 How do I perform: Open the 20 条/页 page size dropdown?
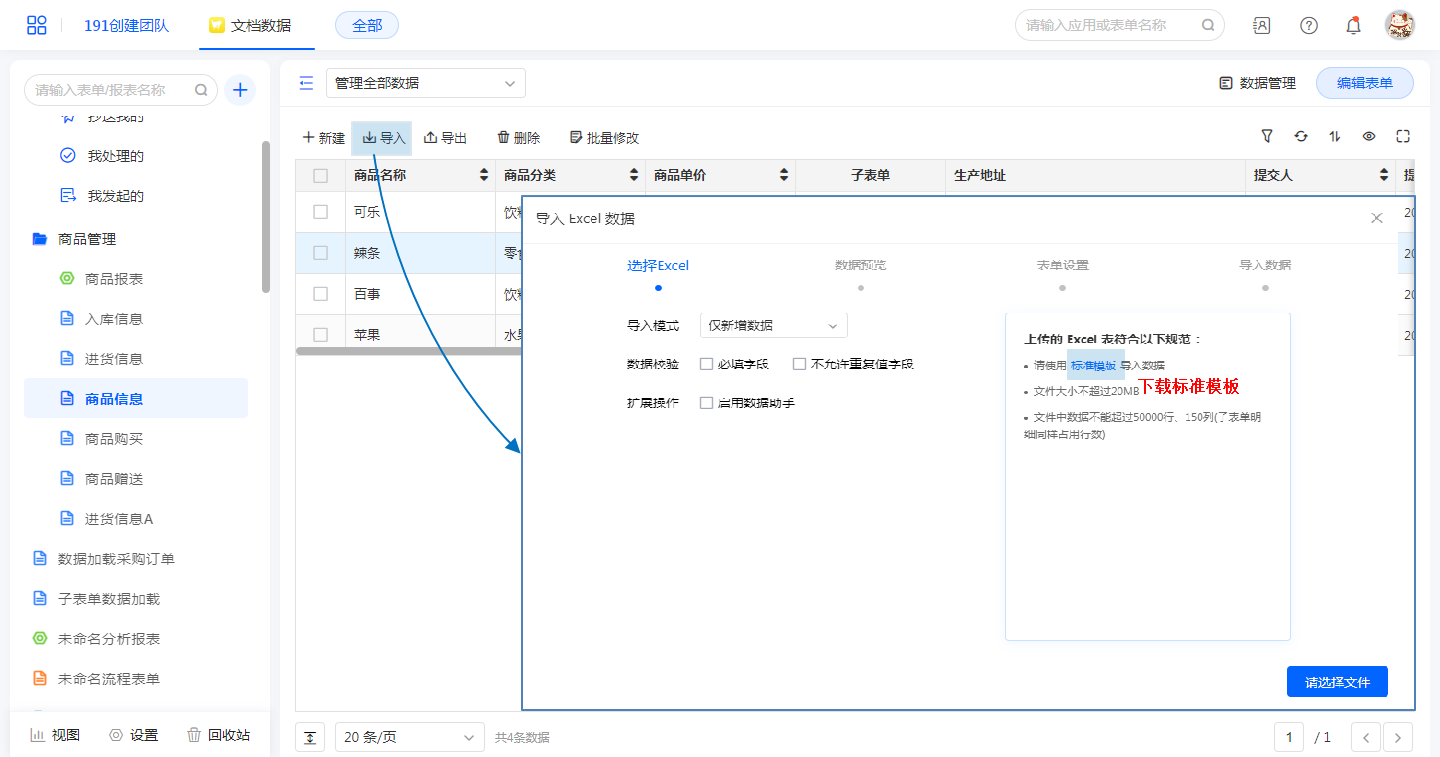pos(409,738)
